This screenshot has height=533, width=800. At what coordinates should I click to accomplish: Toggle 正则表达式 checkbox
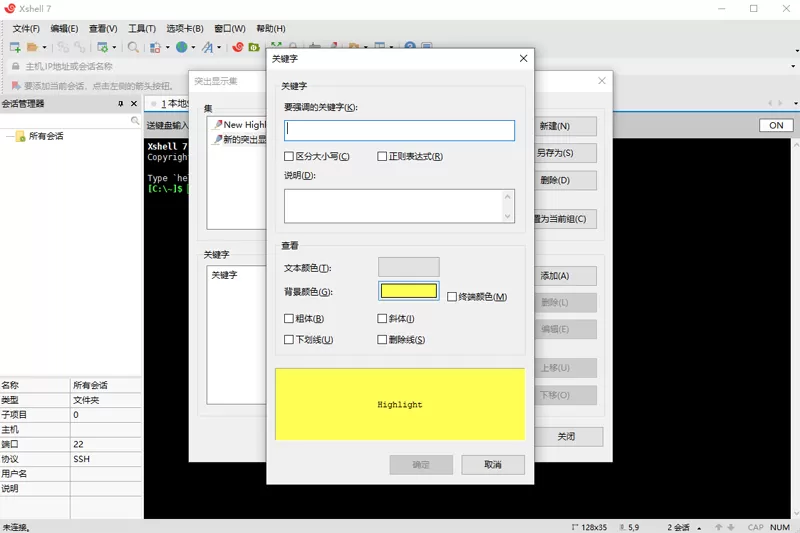[x=382, y=156]
